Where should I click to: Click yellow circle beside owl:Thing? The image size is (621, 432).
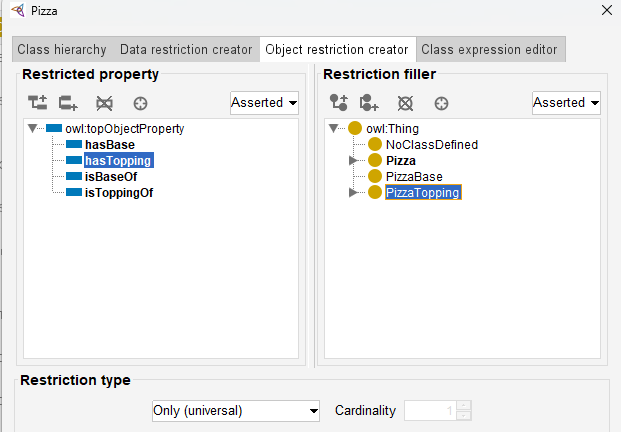coord(355,128)
